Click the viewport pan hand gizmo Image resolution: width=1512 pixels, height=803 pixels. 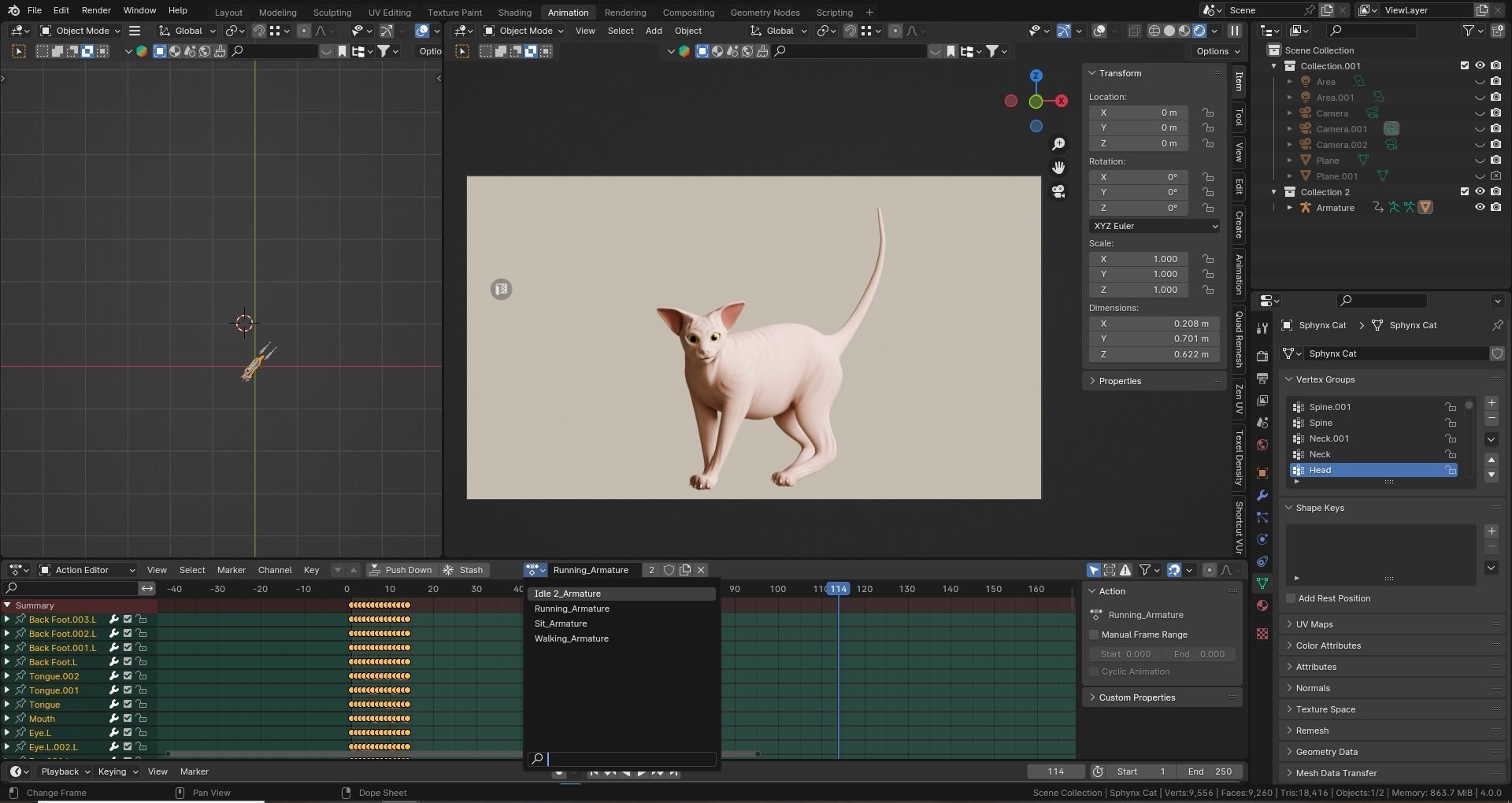pos(1058,168)
